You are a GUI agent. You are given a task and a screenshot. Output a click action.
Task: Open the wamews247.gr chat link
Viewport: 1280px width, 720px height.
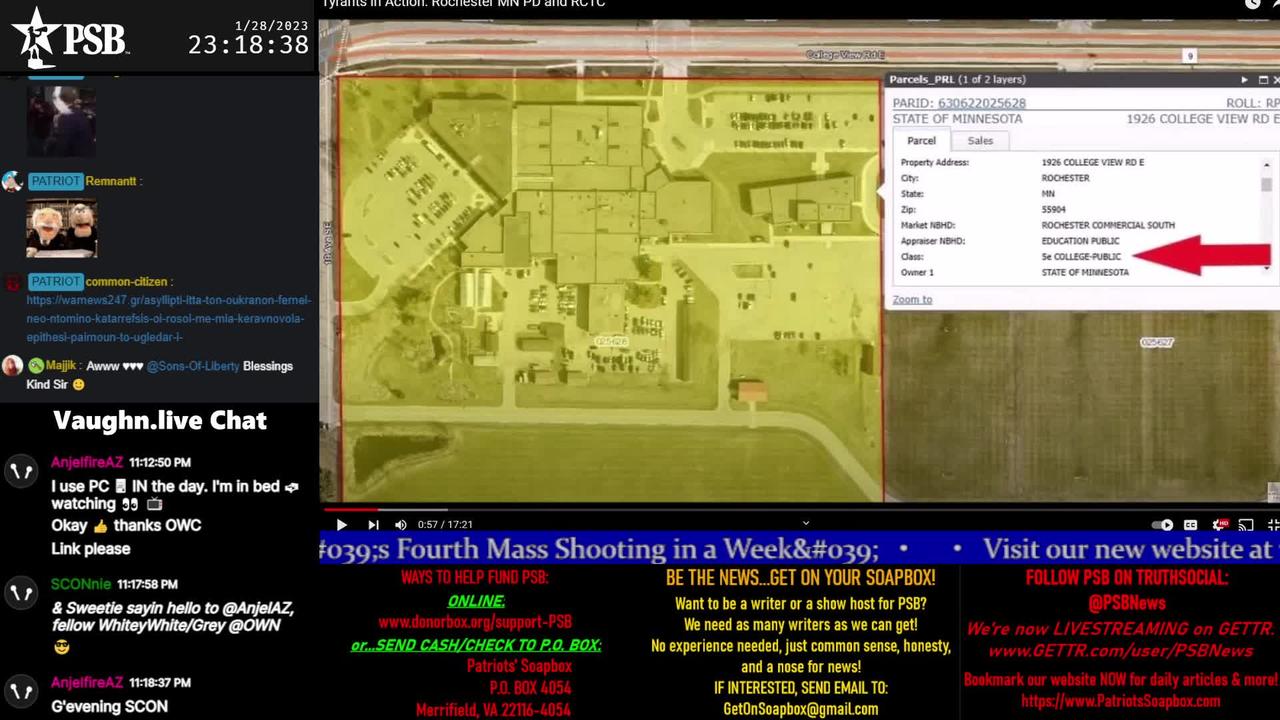tap(169, 318)
